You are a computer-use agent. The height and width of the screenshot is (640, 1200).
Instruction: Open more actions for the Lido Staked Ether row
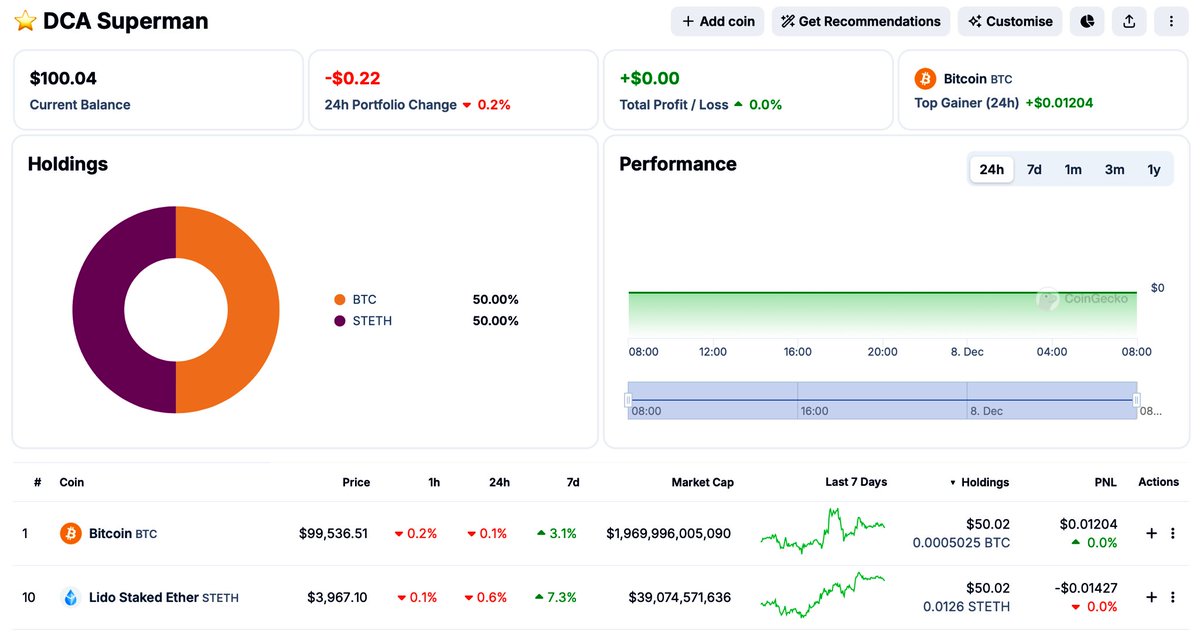click(1173, 597)
